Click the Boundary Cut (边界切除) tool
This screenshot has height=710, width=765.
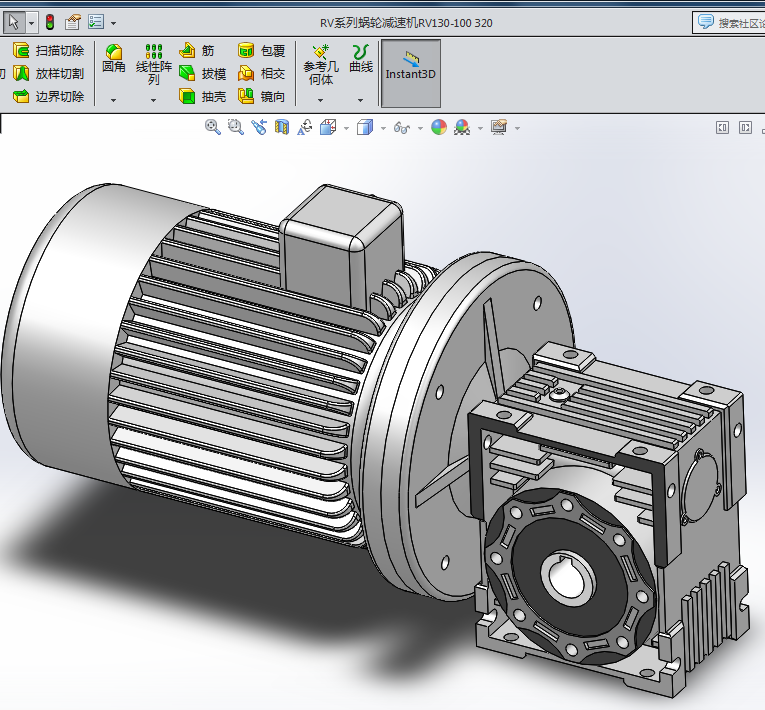pos(48,97)
